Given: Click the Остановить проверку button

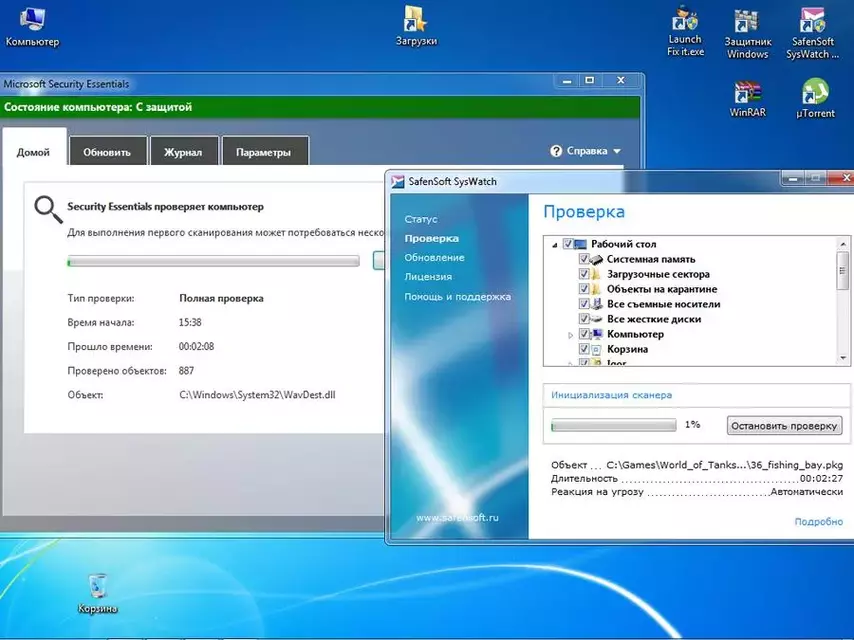Looking at the screenshot, I should (x=784, y=425).
